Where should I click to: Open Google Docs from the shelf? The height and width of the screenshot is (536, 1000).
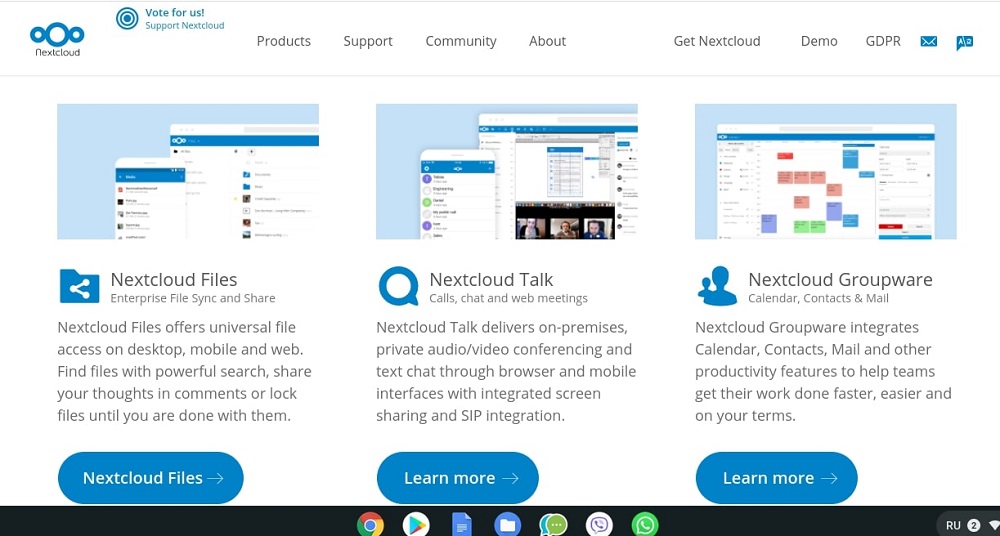[x=462, y=525]
